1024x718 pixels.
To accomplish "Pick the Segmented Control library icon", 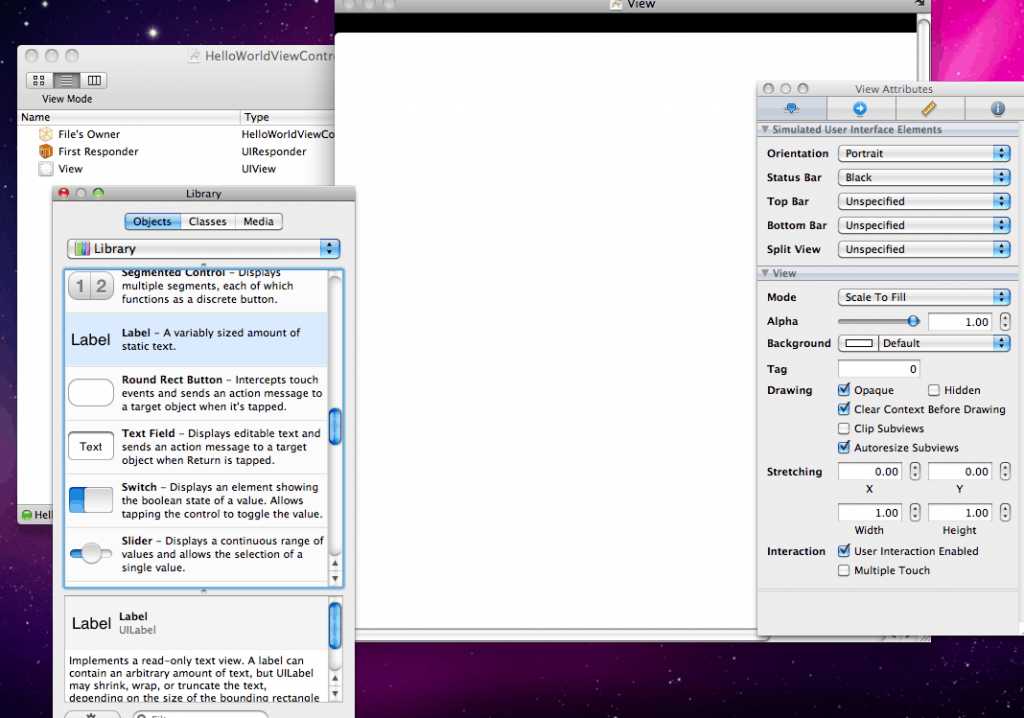I will (x=91, y=286).
